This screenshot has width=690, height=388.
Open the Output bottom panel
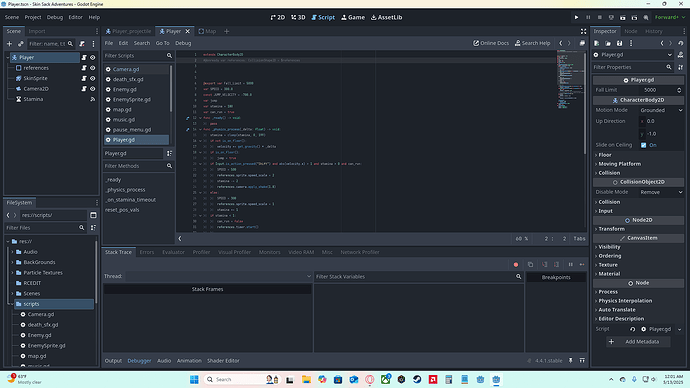113,361
